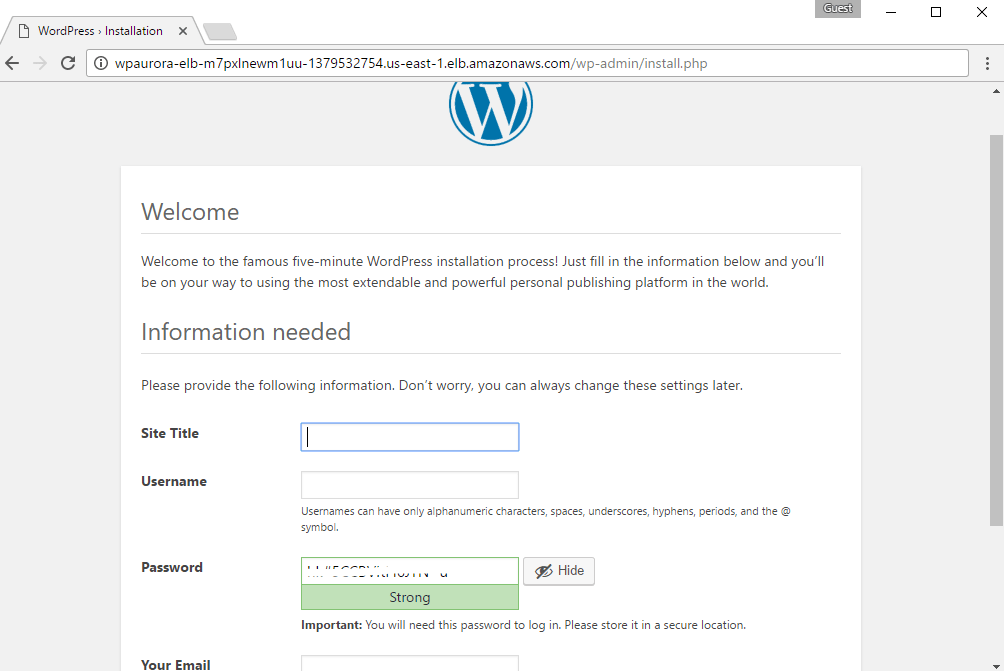Image resolution: width=1004 pixels, height=671 pixels.
Task: Select the Password text field
Action: [x=410, y=571]
